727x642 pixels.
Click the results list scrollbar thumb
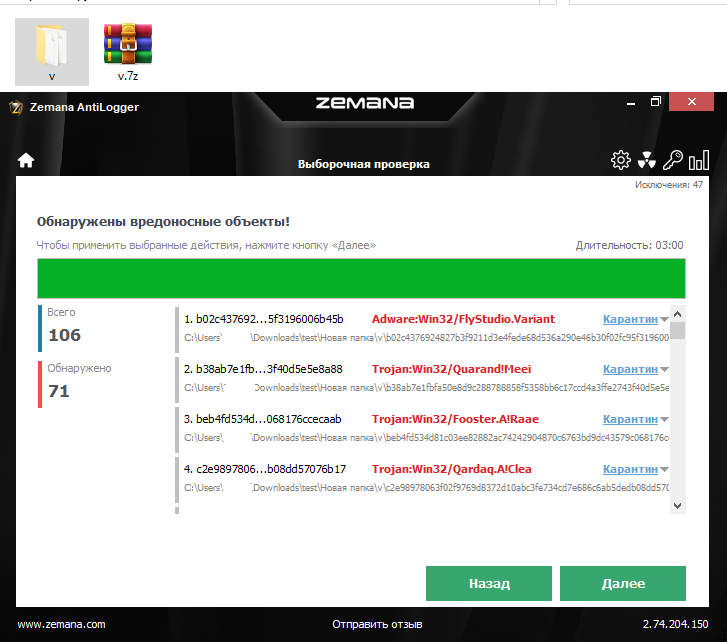[x=677, y=331]
